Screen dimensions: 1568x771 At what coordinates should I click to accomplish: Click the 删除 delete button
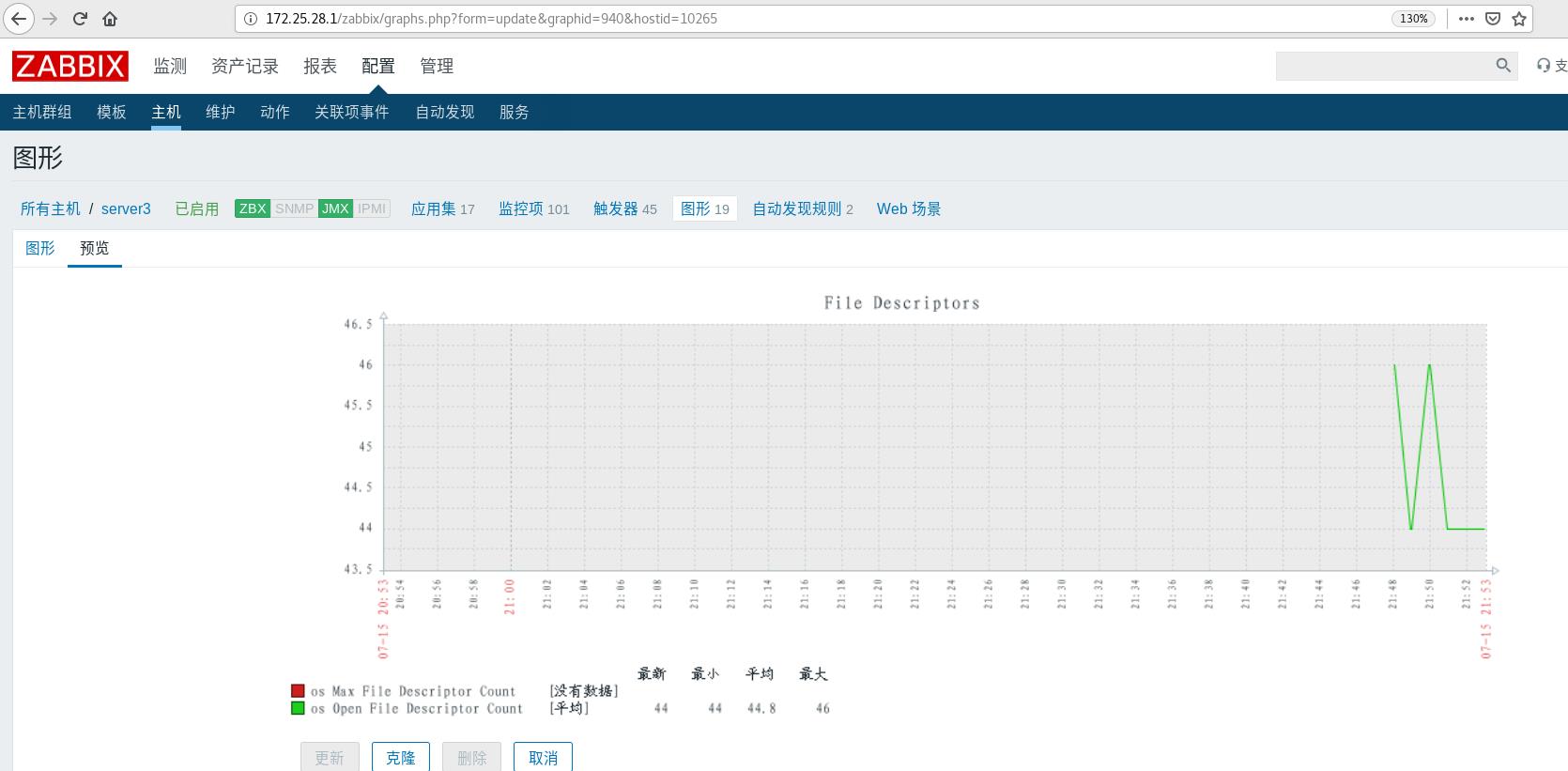coord(472,757)
